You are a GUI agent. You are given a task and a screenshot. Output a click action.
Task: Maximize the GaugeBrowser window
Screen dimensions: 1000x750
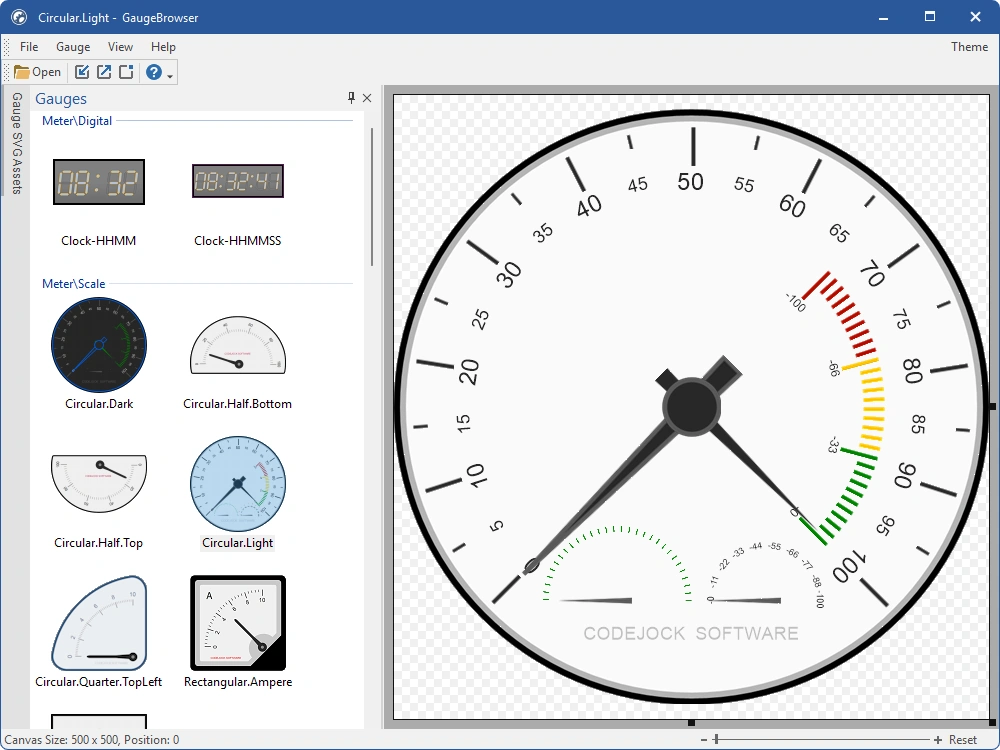[x=930, y=17]
